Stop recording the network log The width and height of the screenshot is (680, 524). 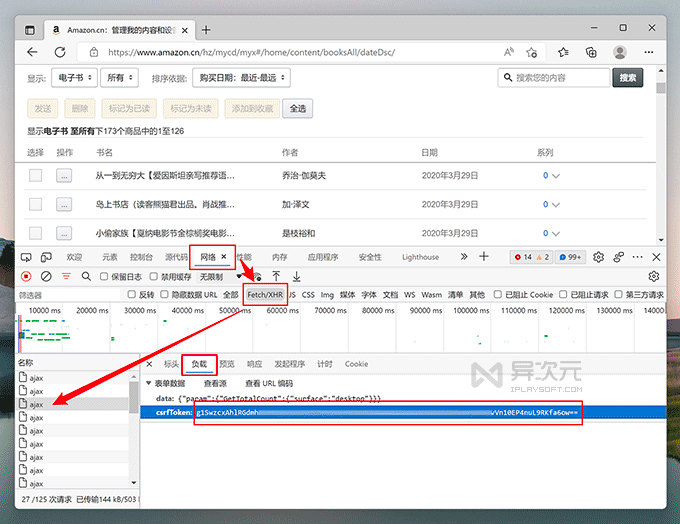(x=26, y=276)
